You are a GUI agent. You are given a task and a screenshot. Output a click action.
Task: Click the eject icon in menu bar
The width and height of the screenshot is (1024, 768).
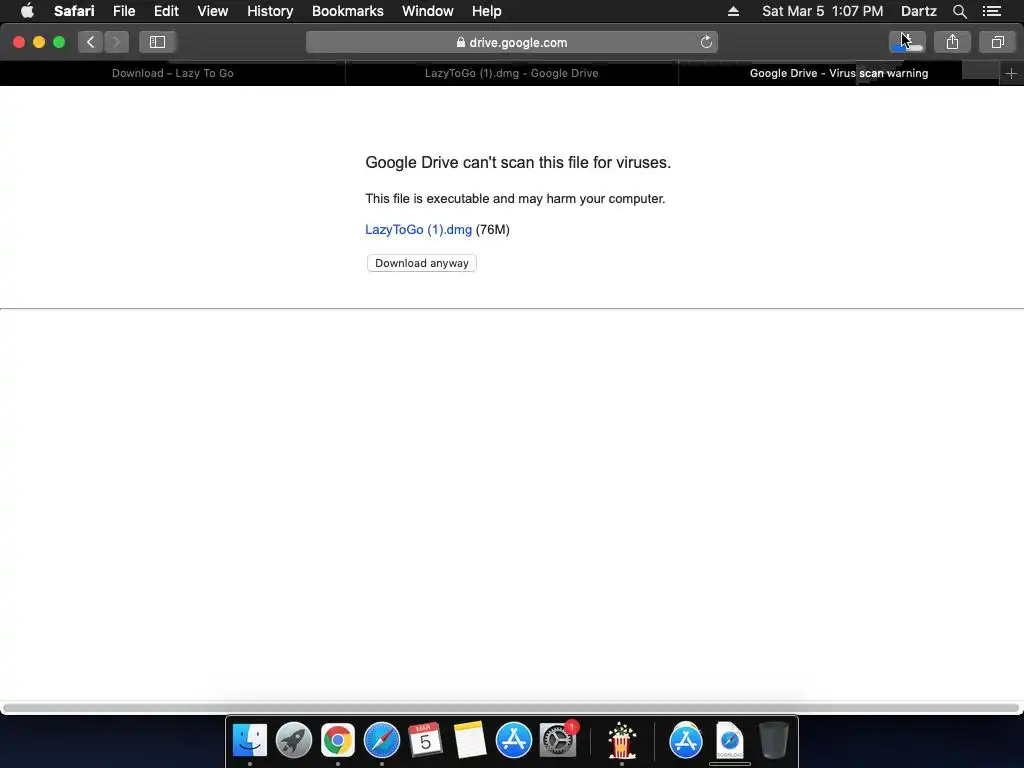pyautogui.click(x=733, y=11)
